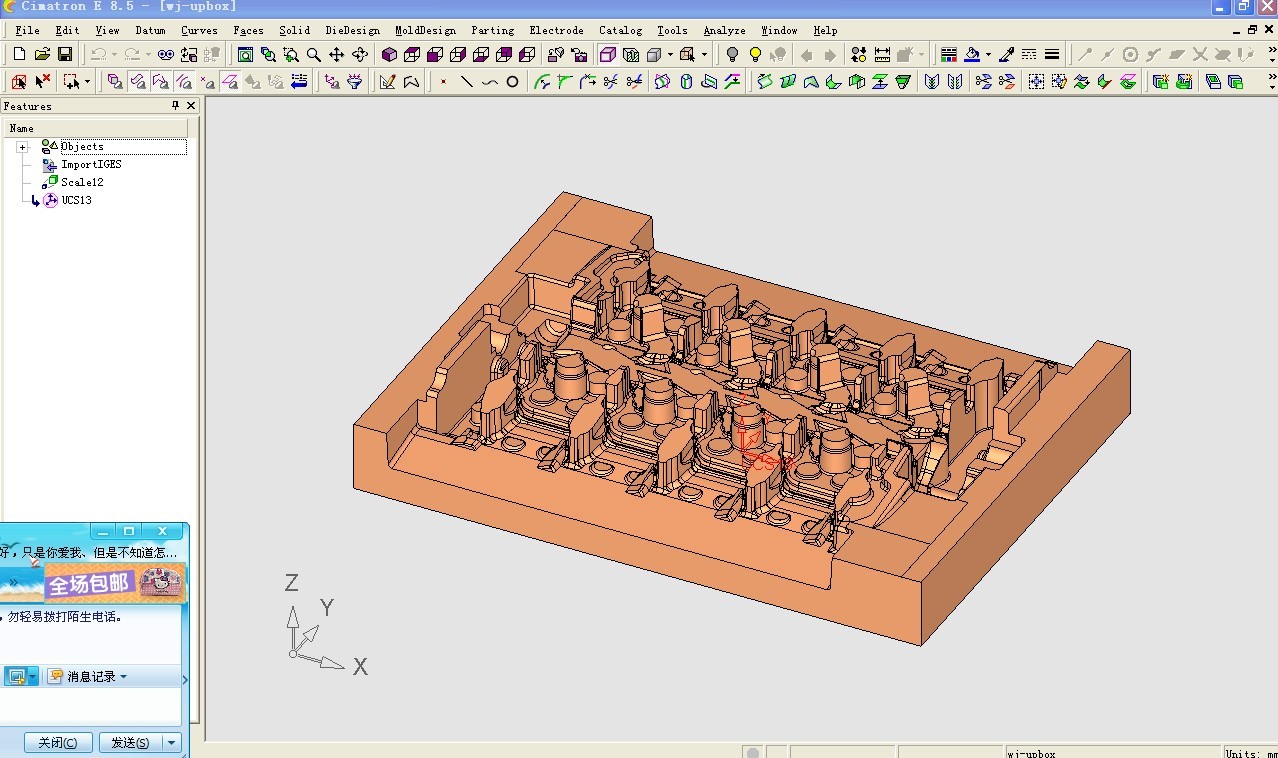Select Scale12 feature in tree
The height and width of the screenshot is (758, 1278).
click(82, 182)
